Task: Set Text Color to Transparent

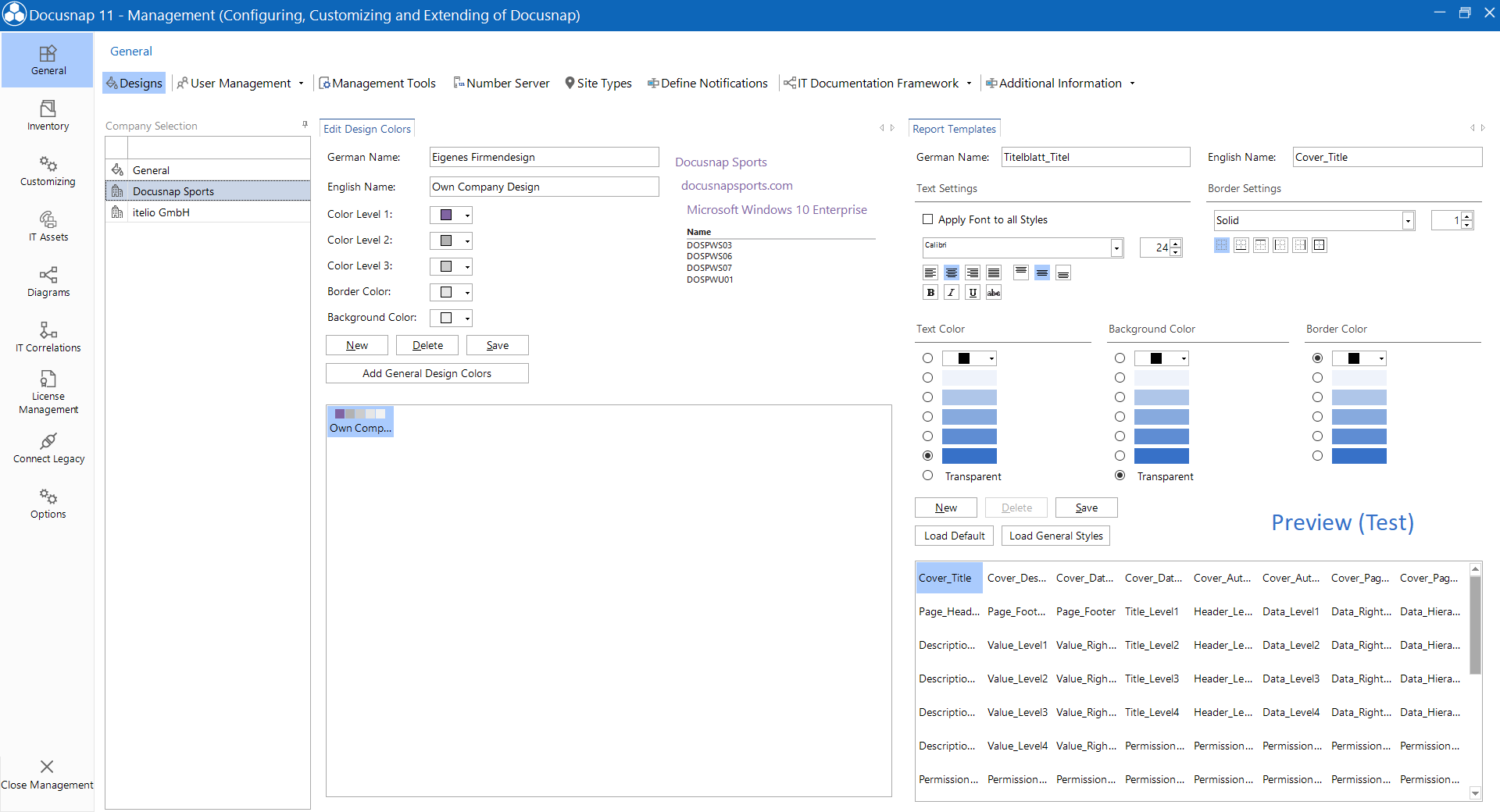Action: 927,475
